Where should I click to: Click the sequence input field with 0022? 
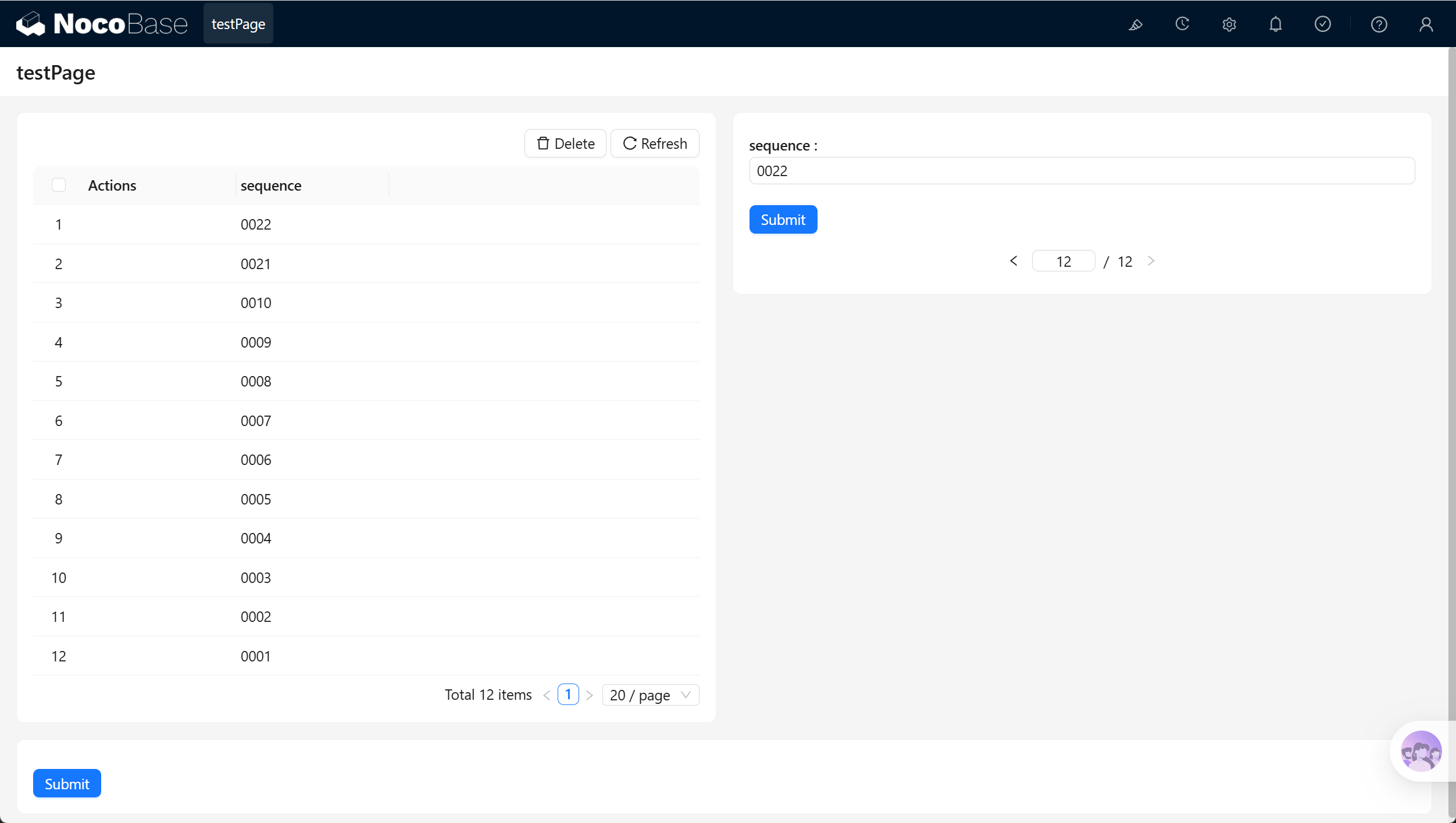coord(1082,171)
